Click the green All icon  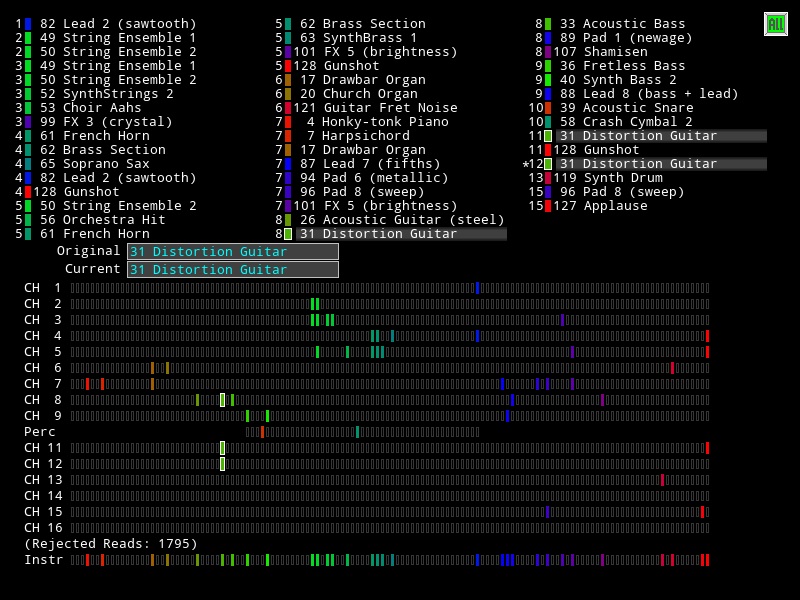[775, 24]
